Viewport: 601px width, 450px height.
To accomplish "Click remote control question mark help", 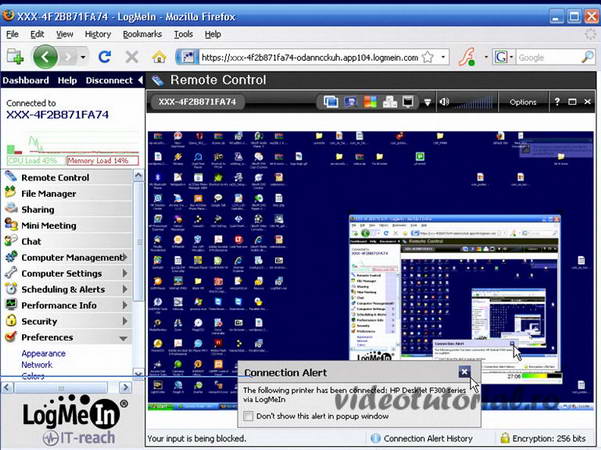I will click(x=557, y=102).
